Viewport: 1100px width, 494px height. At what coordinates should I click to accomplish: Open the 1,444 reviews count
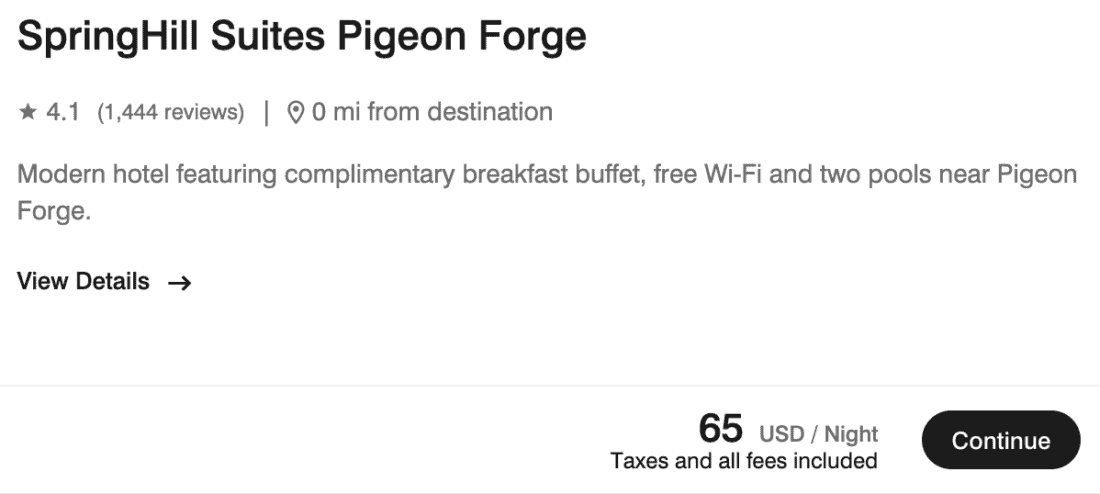[x=170, y=113]
